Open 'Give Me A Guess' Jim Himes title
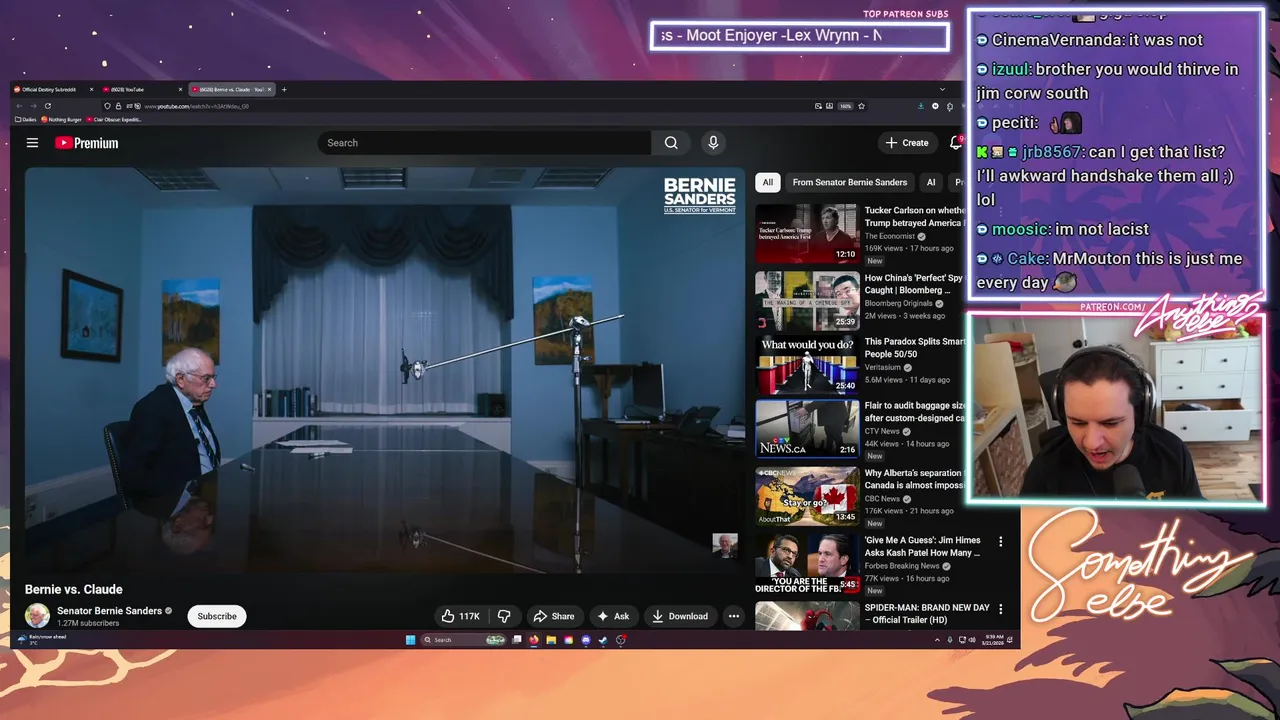1280x720 pixels. tap(922, 546)
